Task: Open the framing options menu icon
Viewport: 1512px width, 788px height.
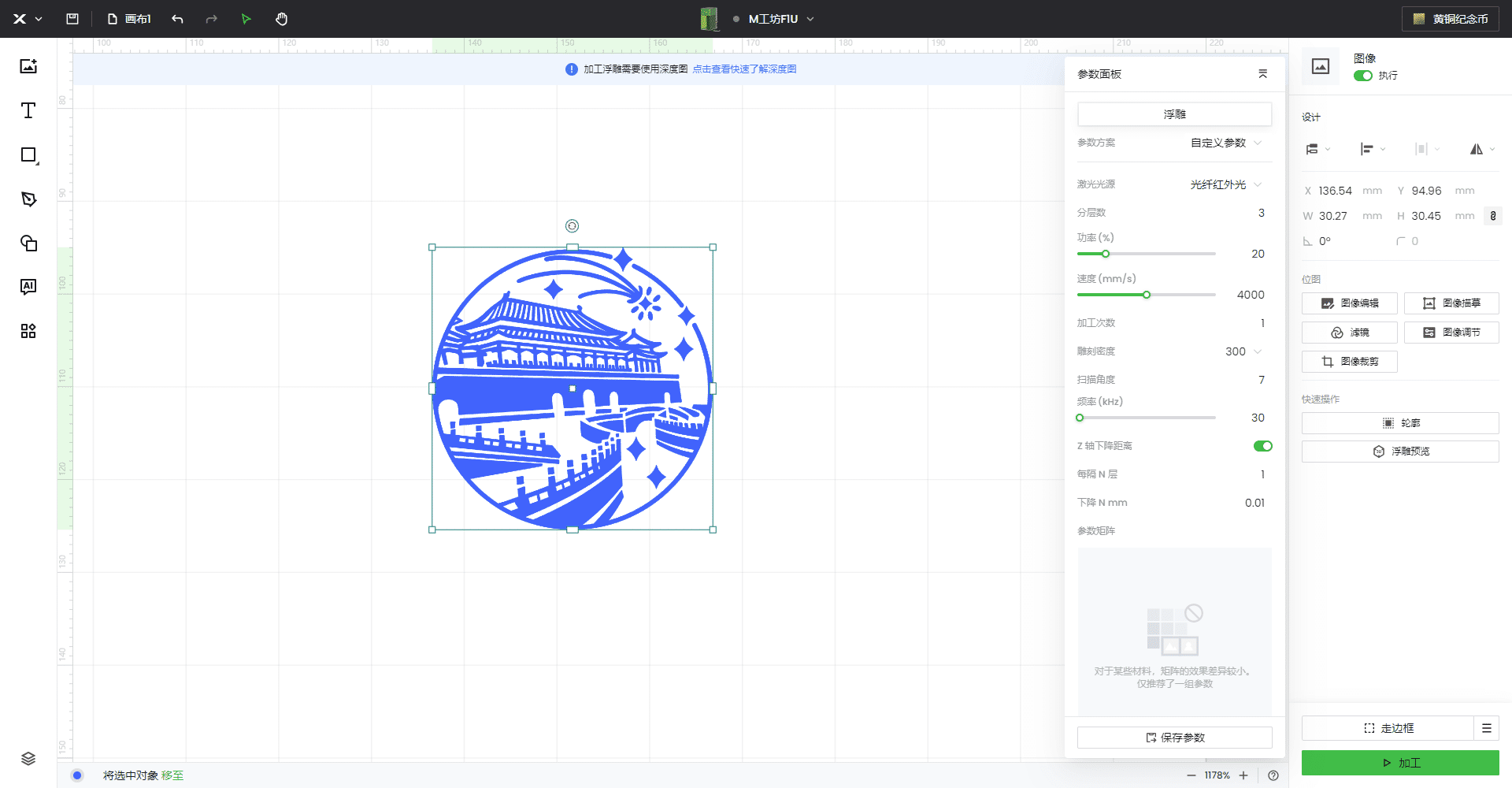Action: [1486, 728]
